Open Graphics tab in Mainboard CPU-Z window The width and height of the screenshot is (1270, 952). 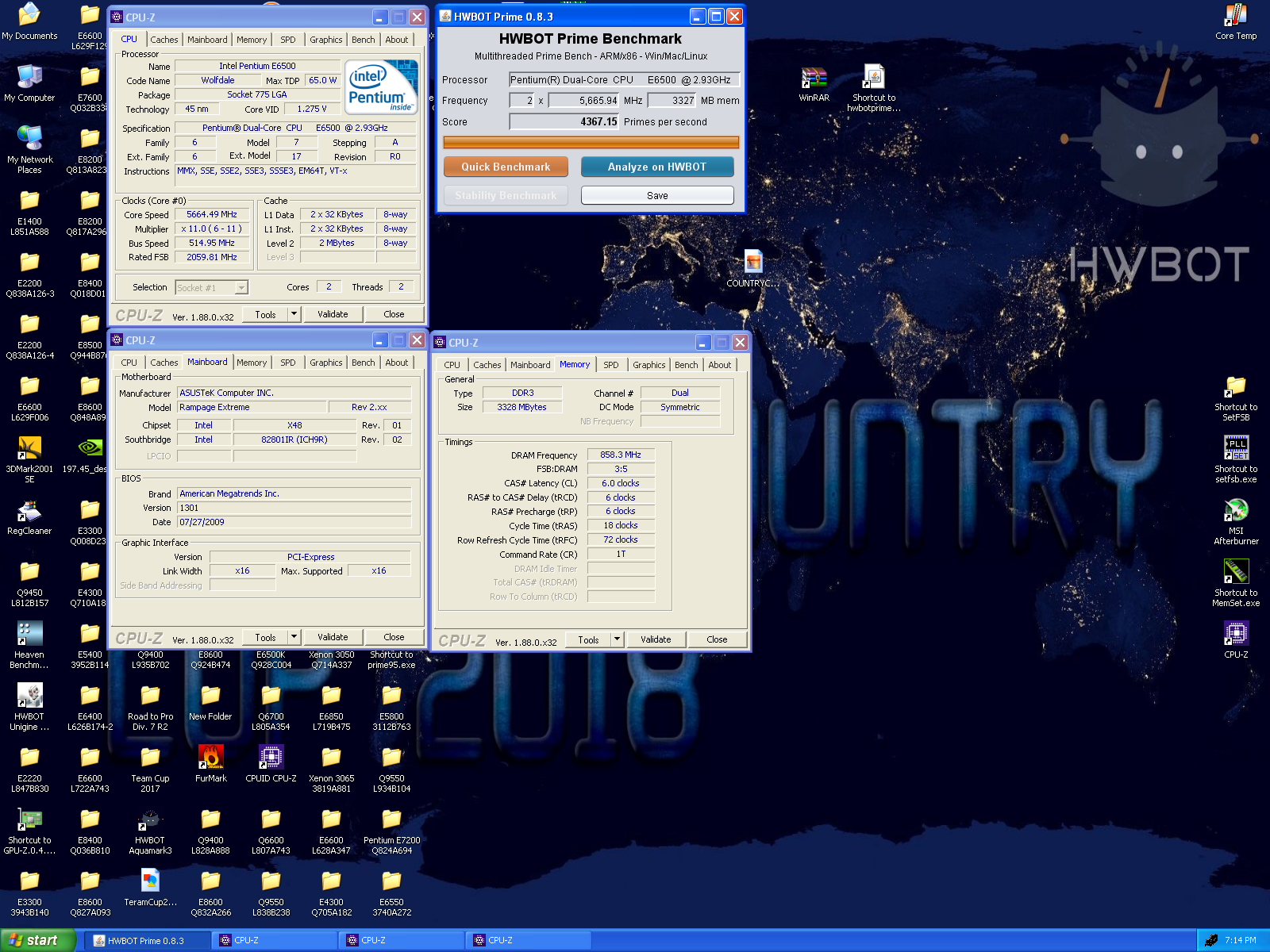326,363
